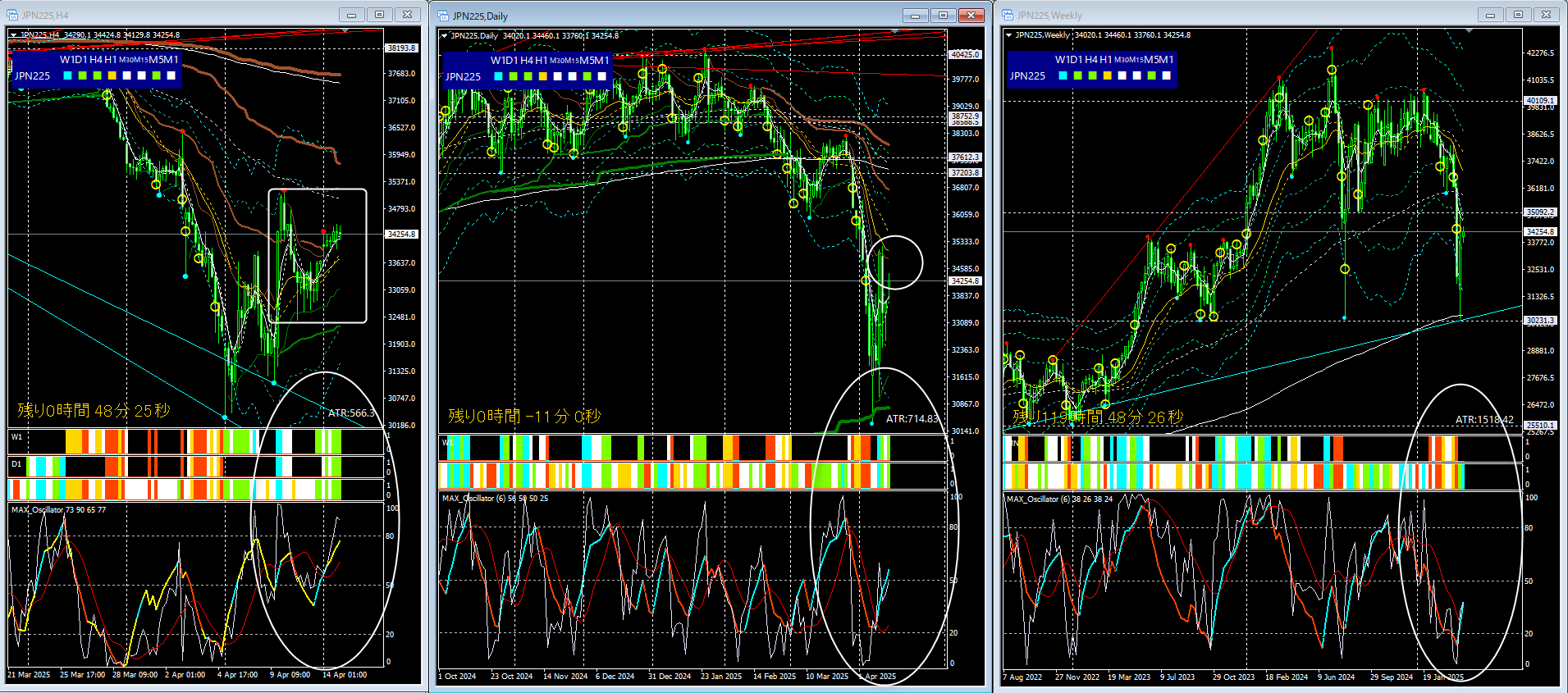Viewport: 1568px width, 693px height.
Task: Click the JPN225 label in Daily window's panel
Action: [x=463, y=77]
